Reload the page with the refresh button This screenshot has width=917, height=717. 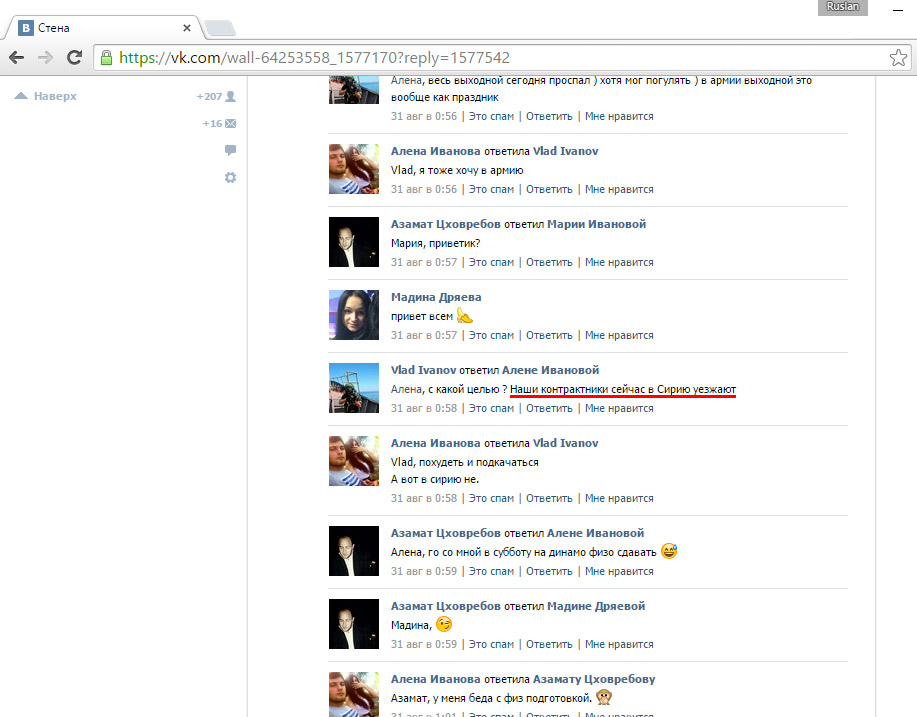click(74, 58)
